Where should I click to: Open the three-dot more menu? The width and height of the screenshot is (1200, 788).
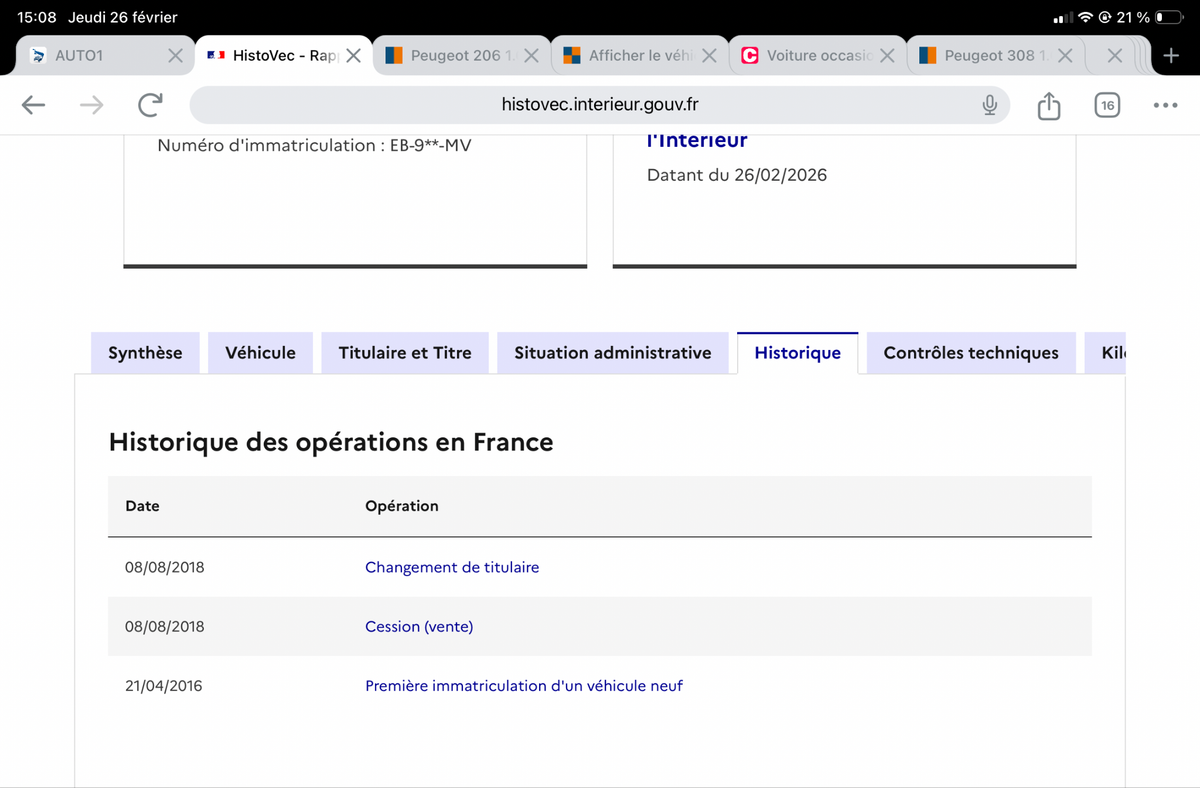1165,105
